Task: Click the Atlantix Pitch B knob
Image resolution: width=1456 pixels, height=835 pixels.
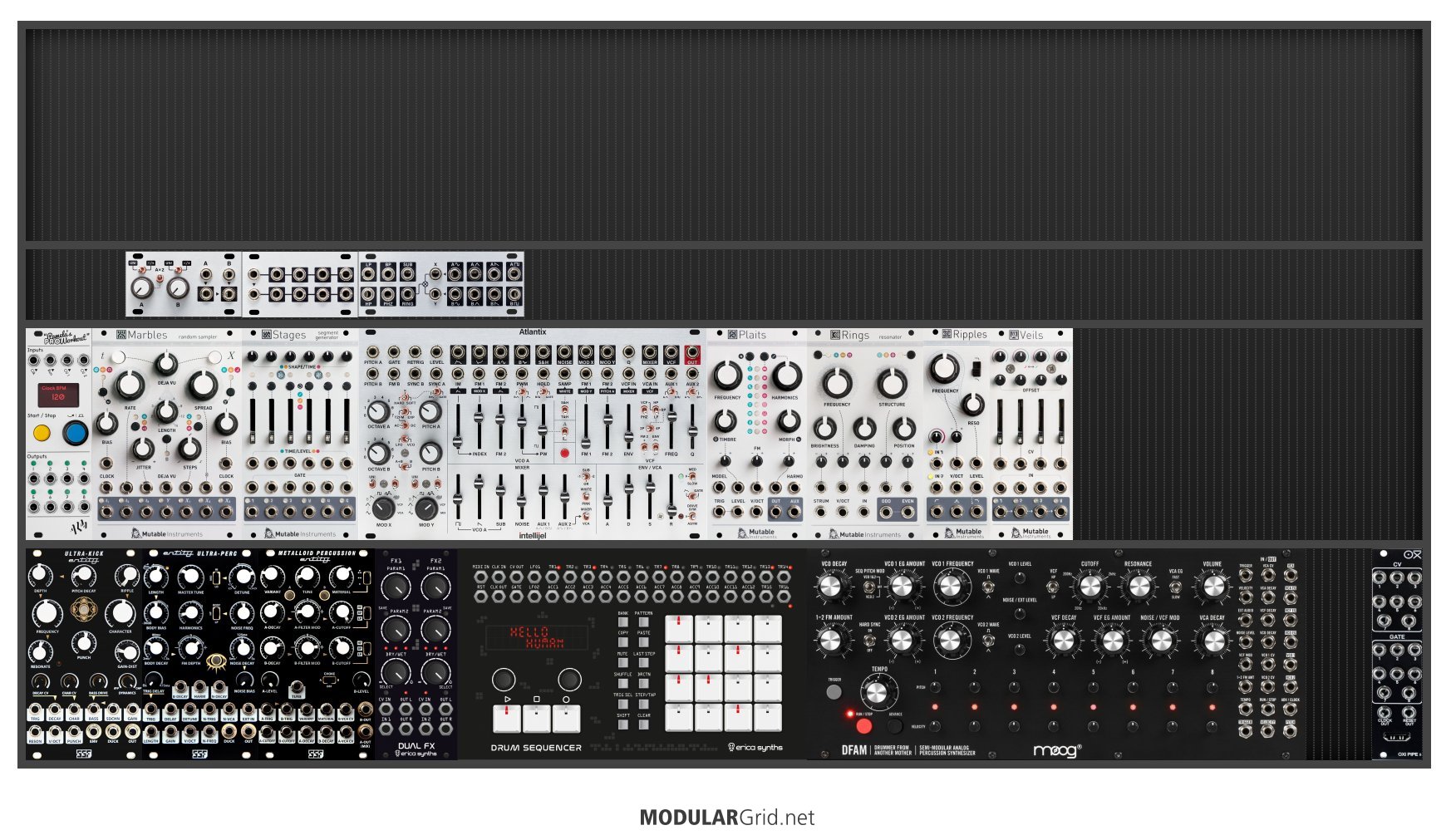Action: point(430,454)
